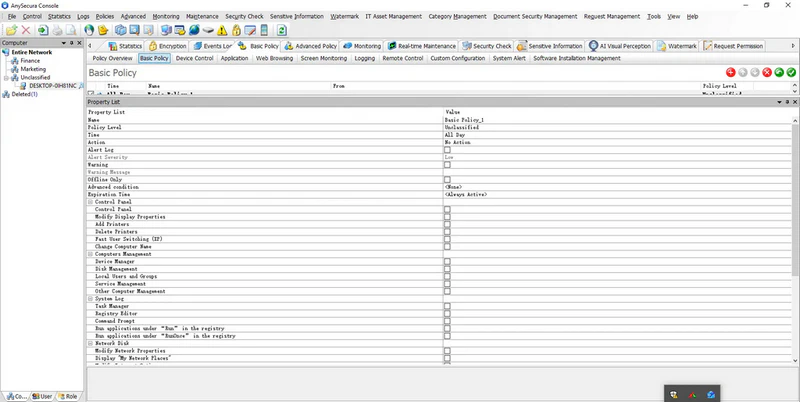Check the Command Prompt box
This screenshot has width=800, height=402.
(x=447, y=321)
